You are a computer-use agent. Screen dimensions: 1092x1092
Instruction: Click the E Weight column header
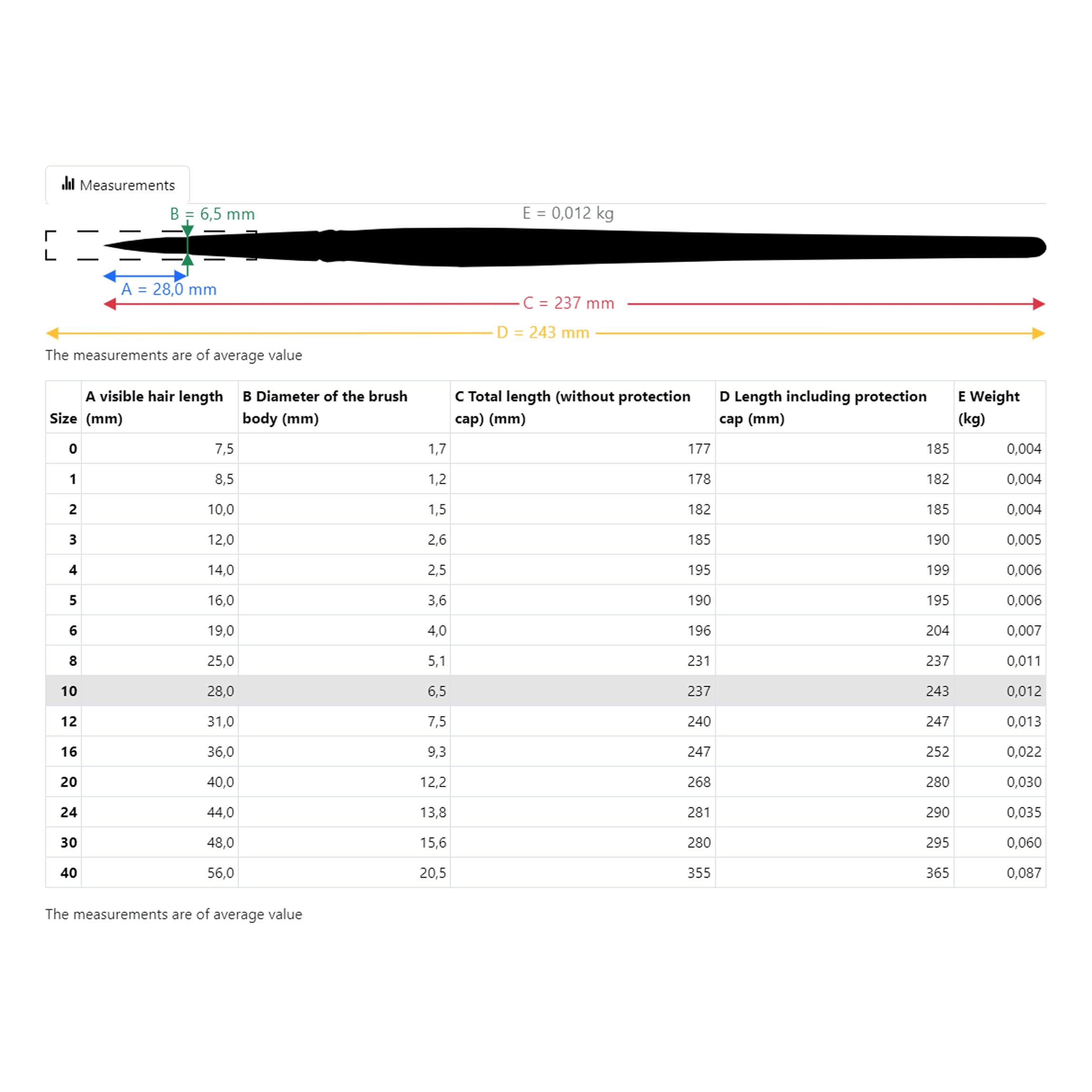pos(988,407)
